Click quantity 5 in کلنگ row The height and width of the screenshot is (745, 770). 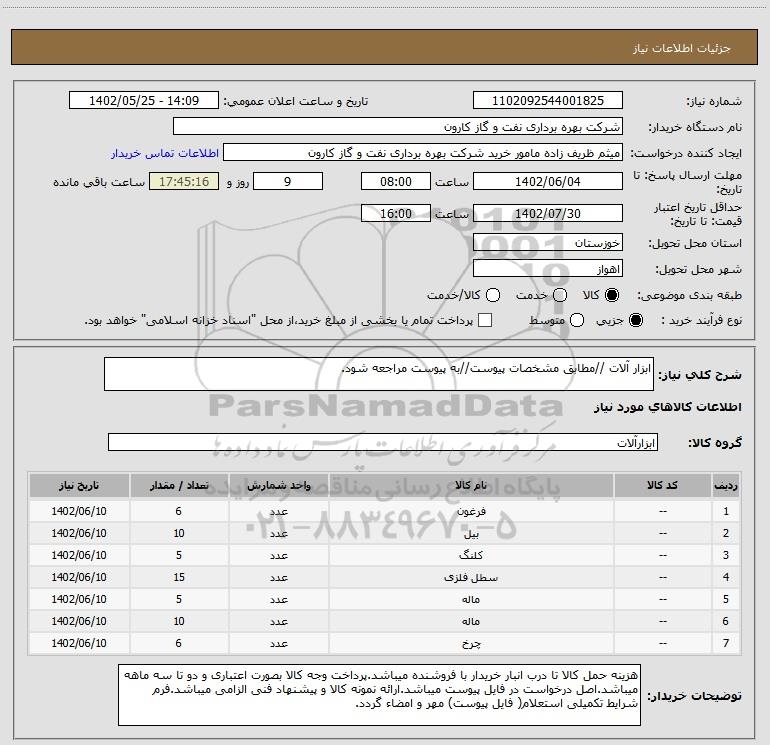[179, 555]
